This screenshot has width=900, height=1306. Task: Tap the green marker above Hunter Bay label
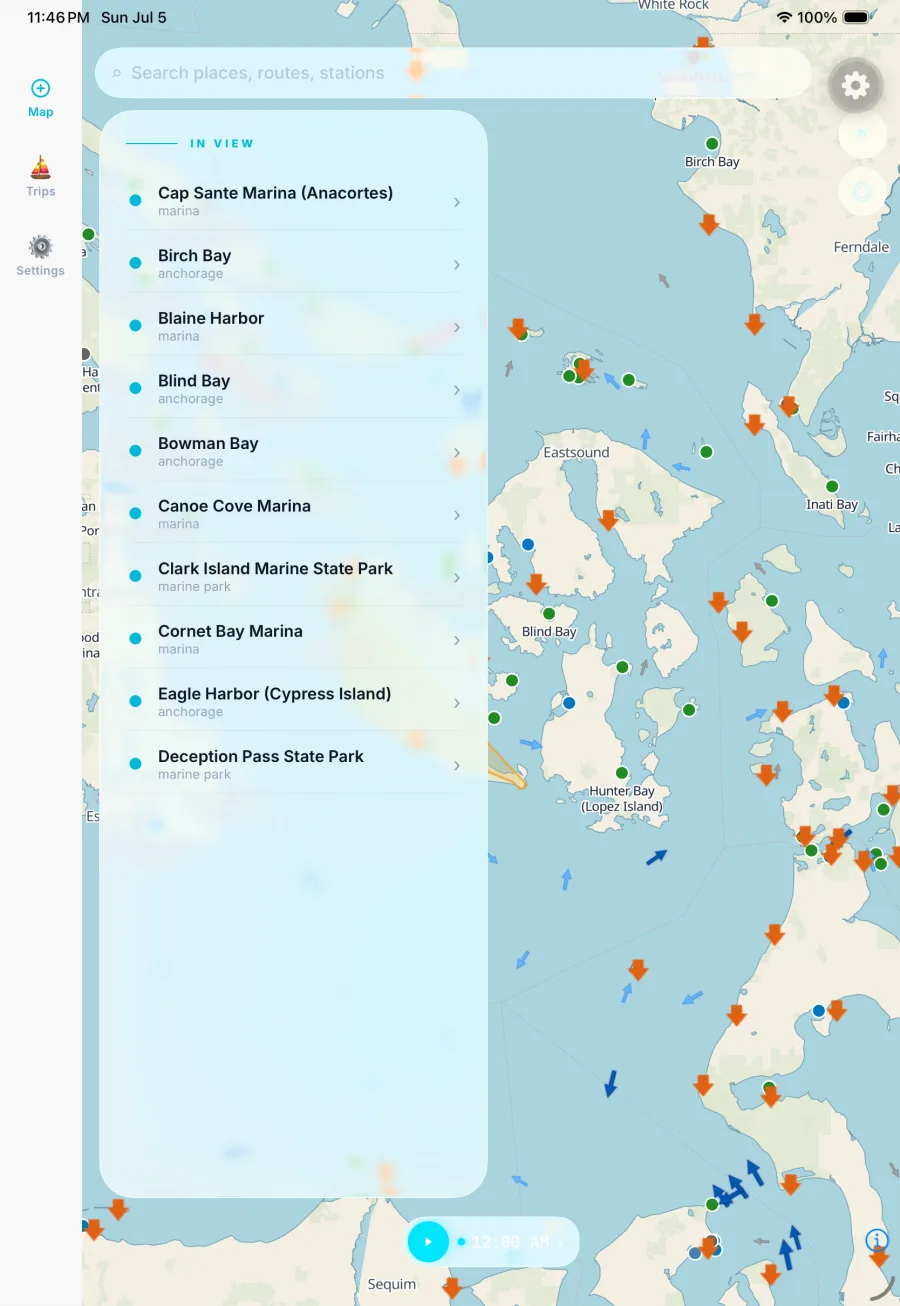[x=621, y=773]
